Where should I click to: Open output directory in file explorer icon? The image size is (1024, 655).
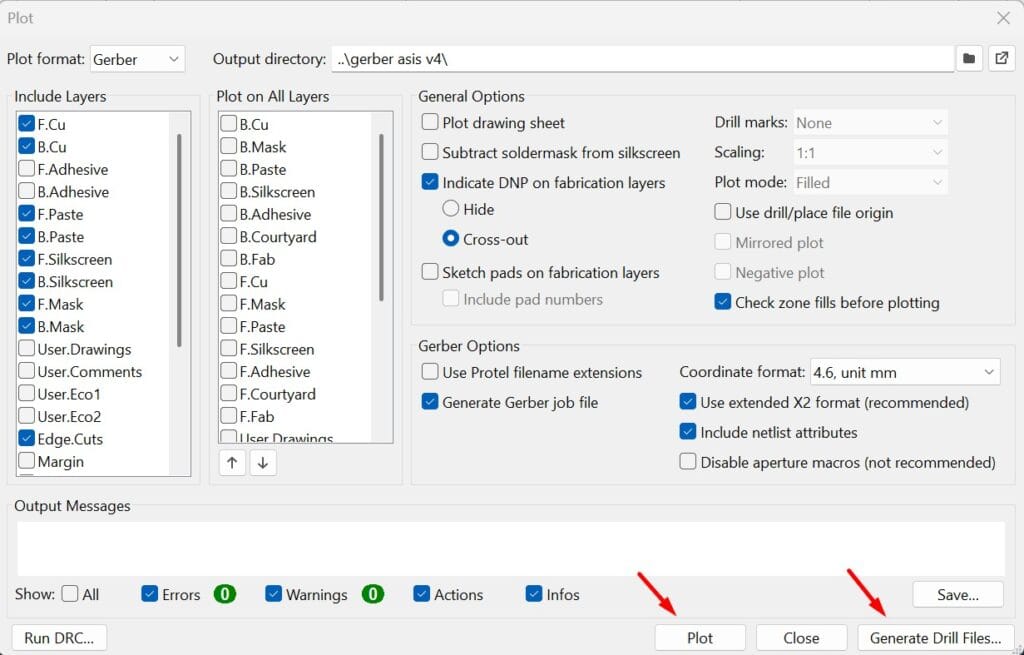(1001, 59)
